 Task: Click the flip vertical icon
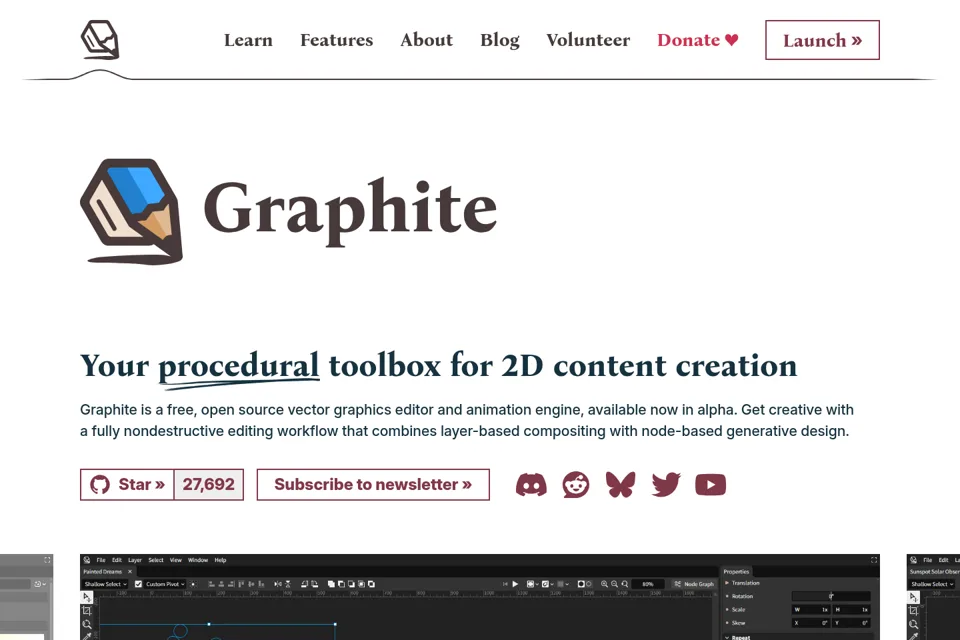click(x=288, y=584)
